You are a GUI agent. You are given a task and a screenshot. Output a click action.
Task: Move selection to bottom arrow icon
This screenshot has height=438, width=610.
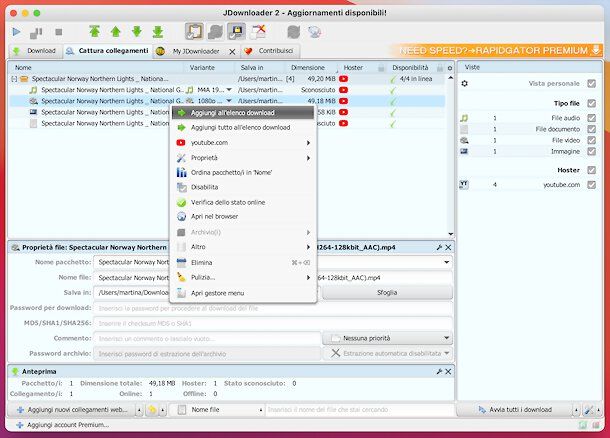[x=158, y=32]
